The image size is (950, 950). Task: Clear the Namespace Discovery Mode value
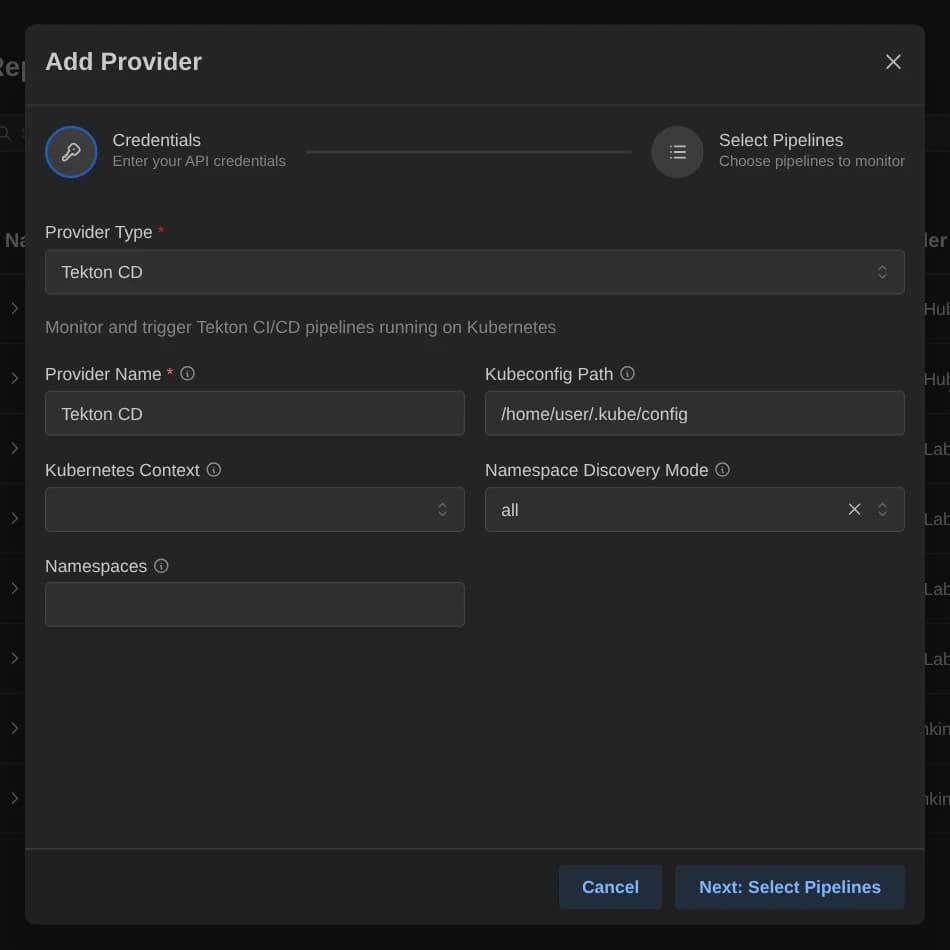click(854, 510)
